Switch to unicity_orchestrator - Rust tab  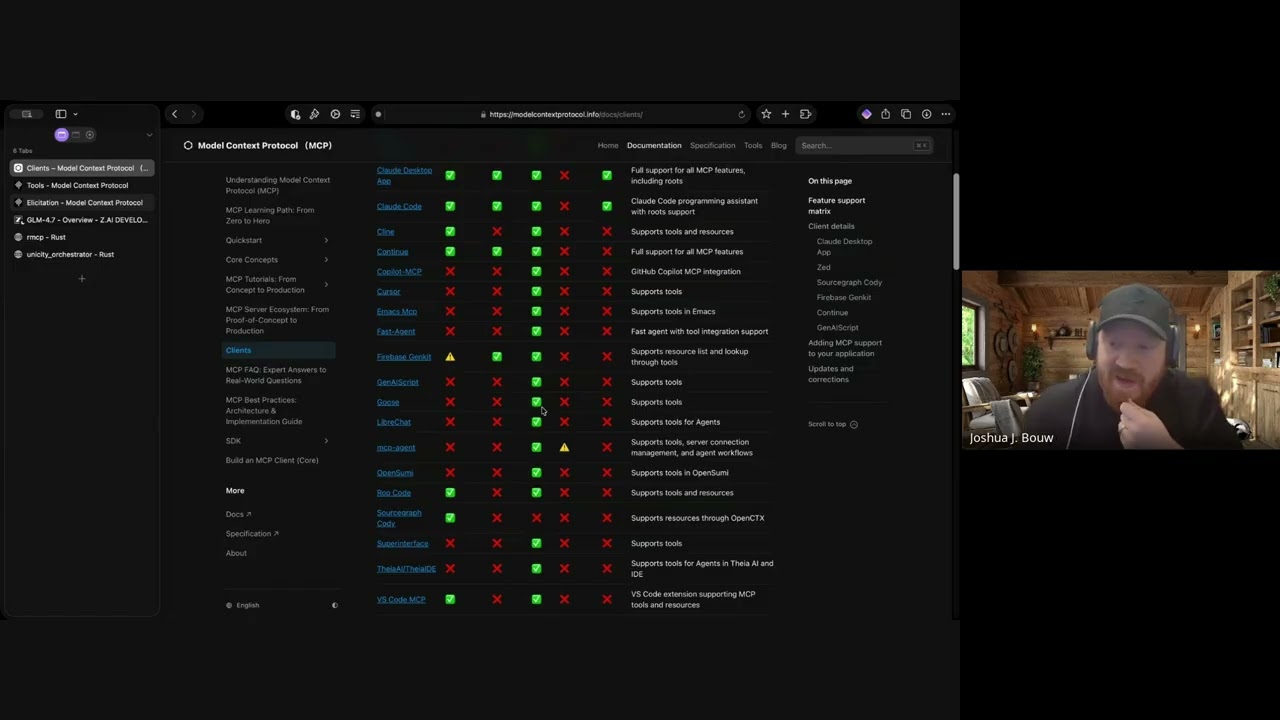pyautogui.click(x=82, y=254)
